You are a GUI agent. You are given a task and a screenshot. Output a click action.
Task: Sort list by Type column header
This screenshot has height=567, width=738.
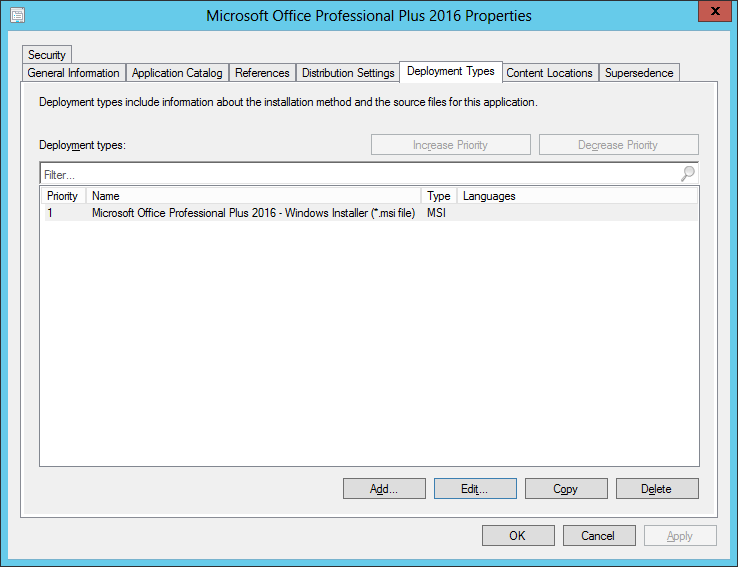pyautogui.click(x=439, y=196)
